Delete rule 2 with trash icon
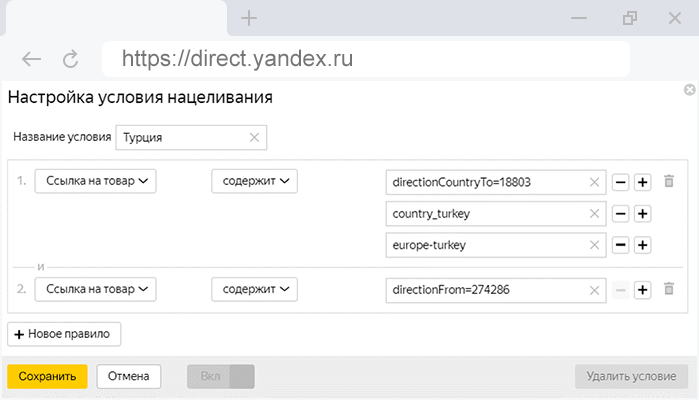Screen dimensions: 699x400 tap(669, 290)
